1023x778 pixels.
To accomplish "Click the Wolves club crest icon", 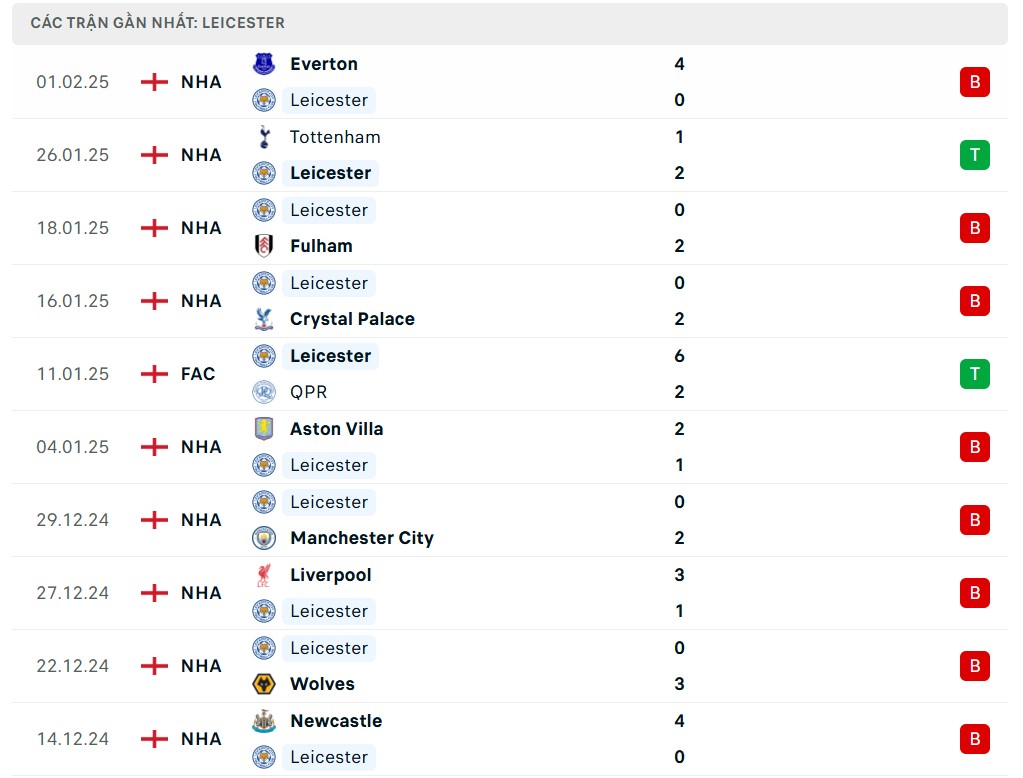I will [x=263, y=684].
